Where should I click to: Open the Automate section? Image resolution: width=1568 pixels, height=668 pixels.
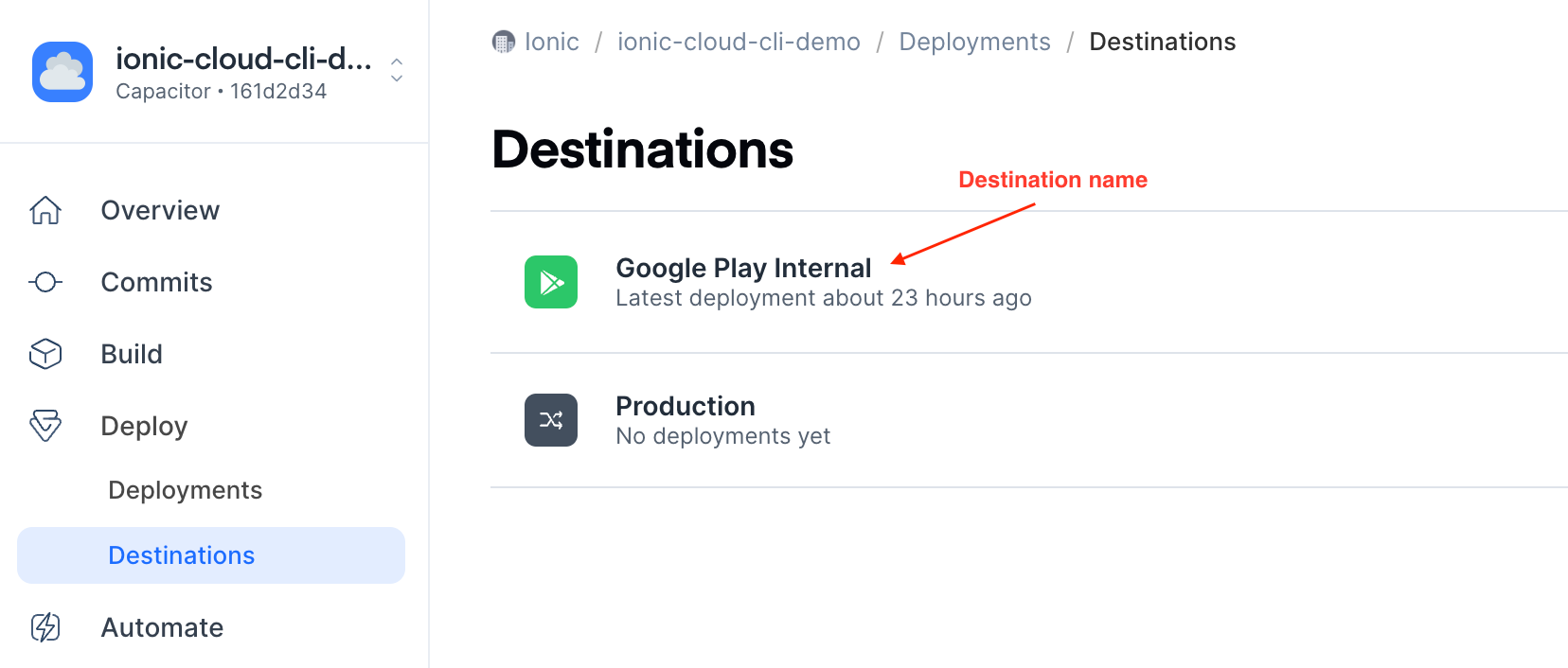pyautogui.click(x=162, y=627)
